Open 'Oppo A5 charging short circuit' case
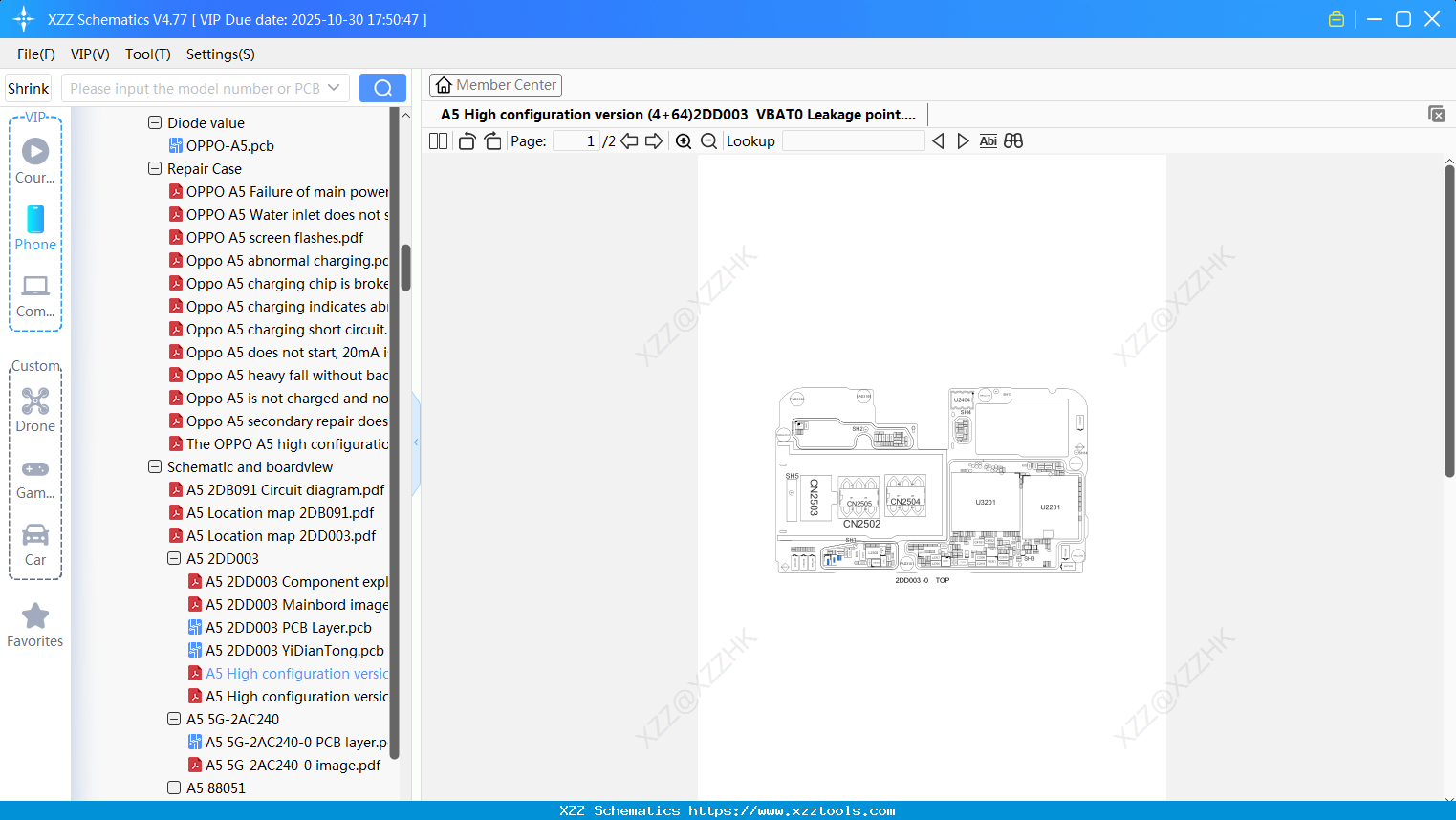Viewport: 1456px width, 820px height. pos(279,330)
